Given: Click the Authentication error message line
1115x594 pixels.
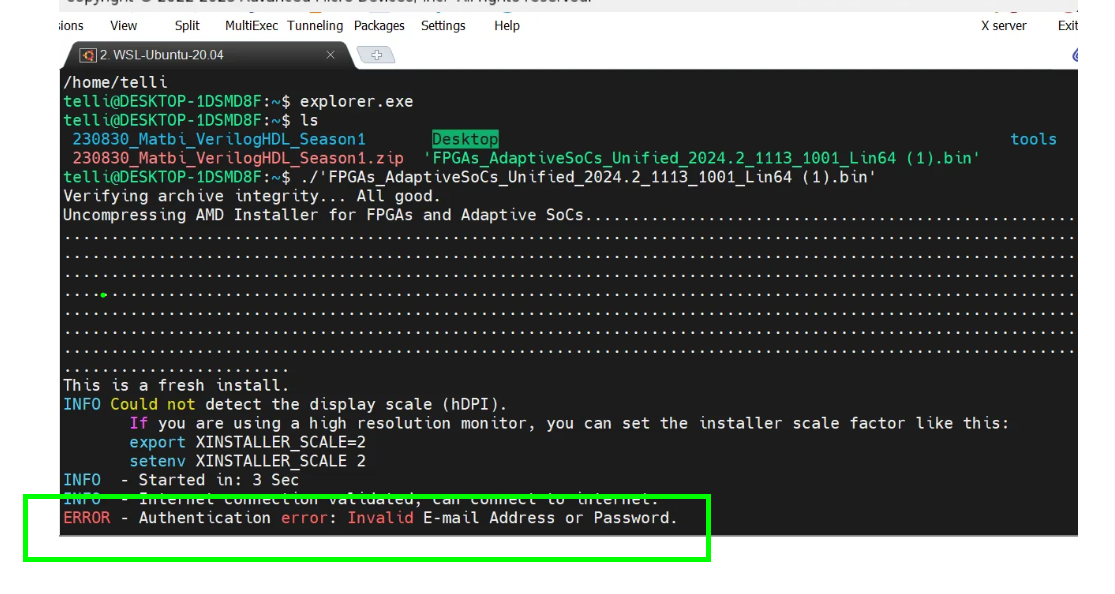Looking at the screenshot, I should click(370, 518).
